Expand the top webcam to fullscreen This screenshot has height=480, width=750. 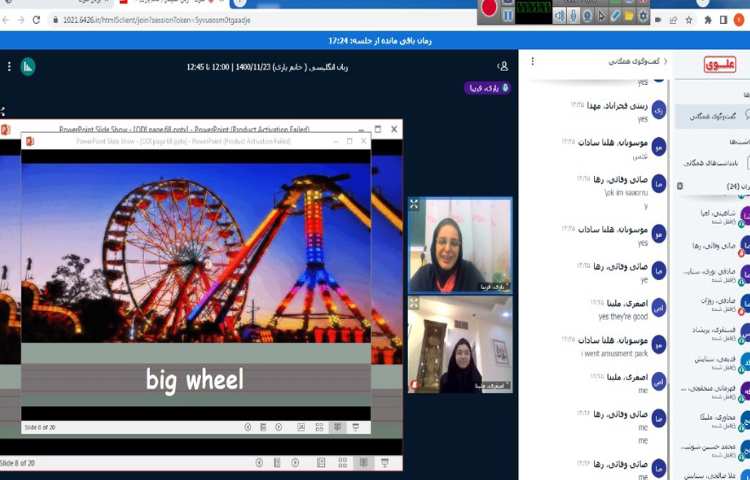coord(414,204)
